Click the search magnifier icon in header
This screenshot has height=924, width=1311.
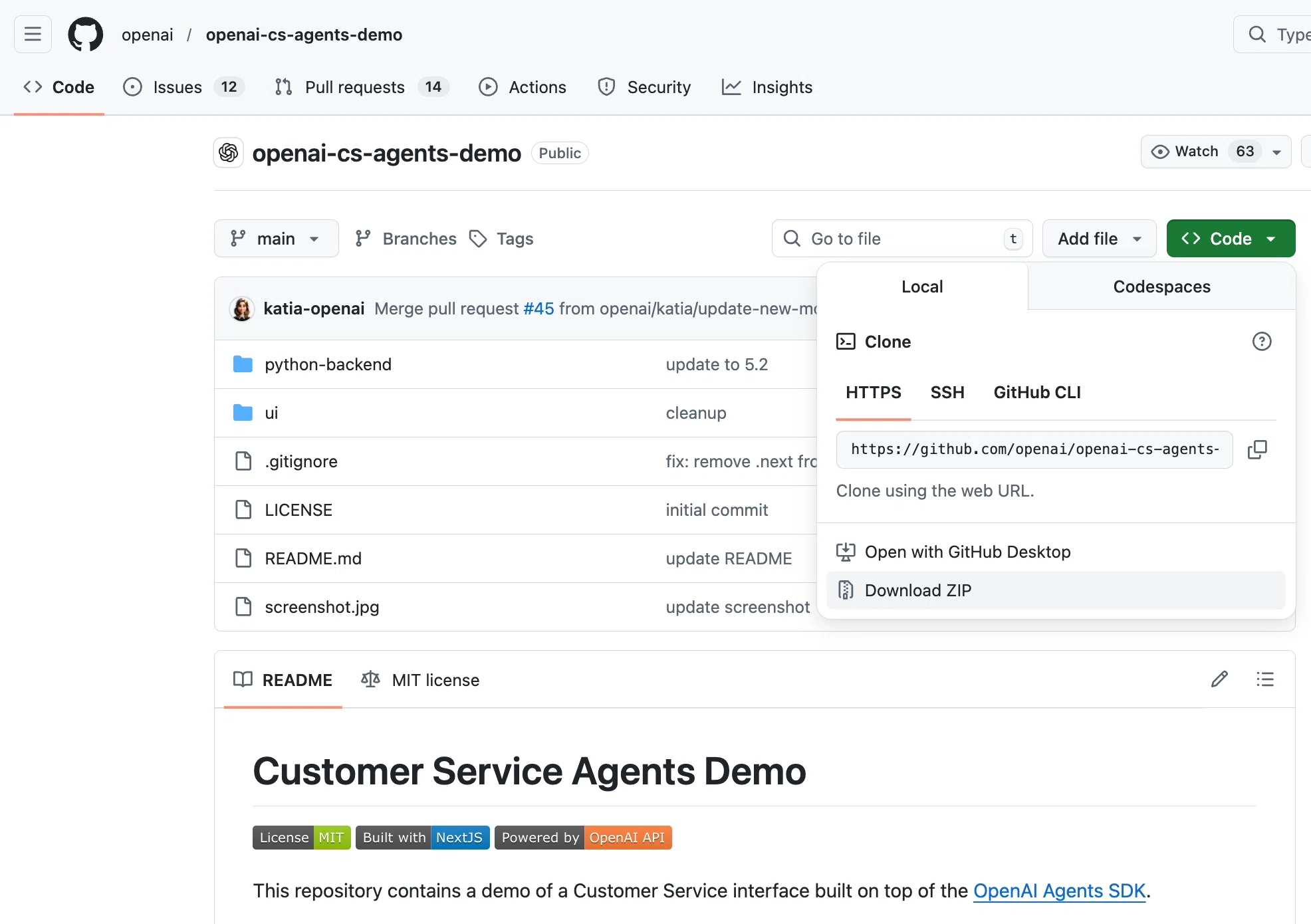click(x=1256, y=34)
